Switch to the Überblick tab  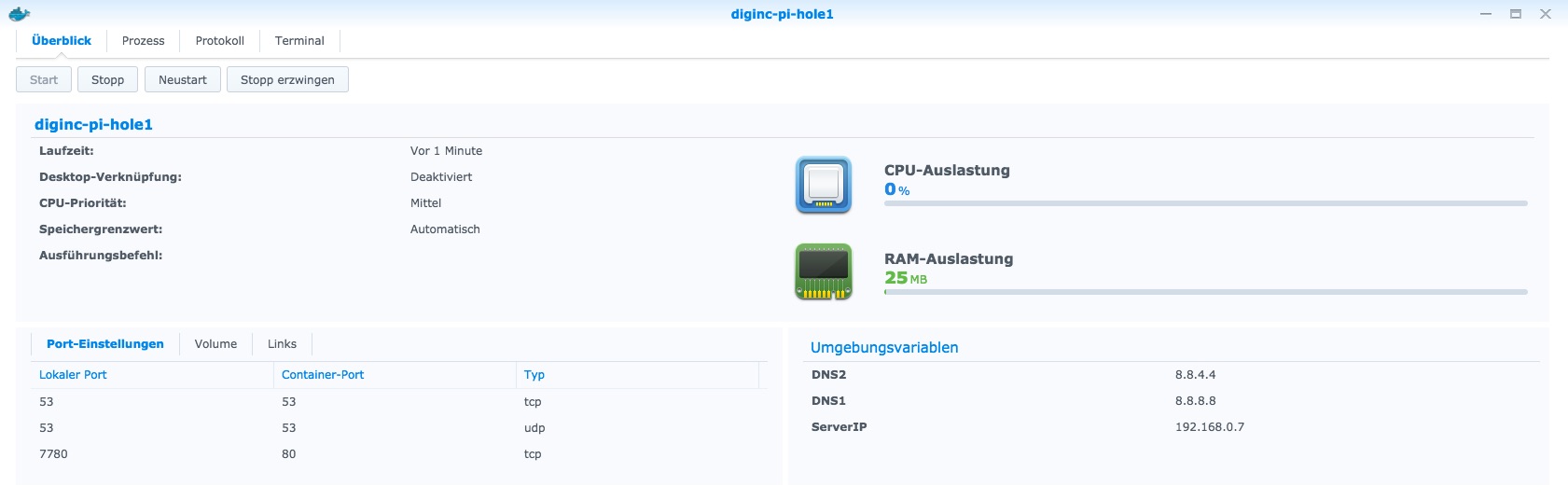62,41
